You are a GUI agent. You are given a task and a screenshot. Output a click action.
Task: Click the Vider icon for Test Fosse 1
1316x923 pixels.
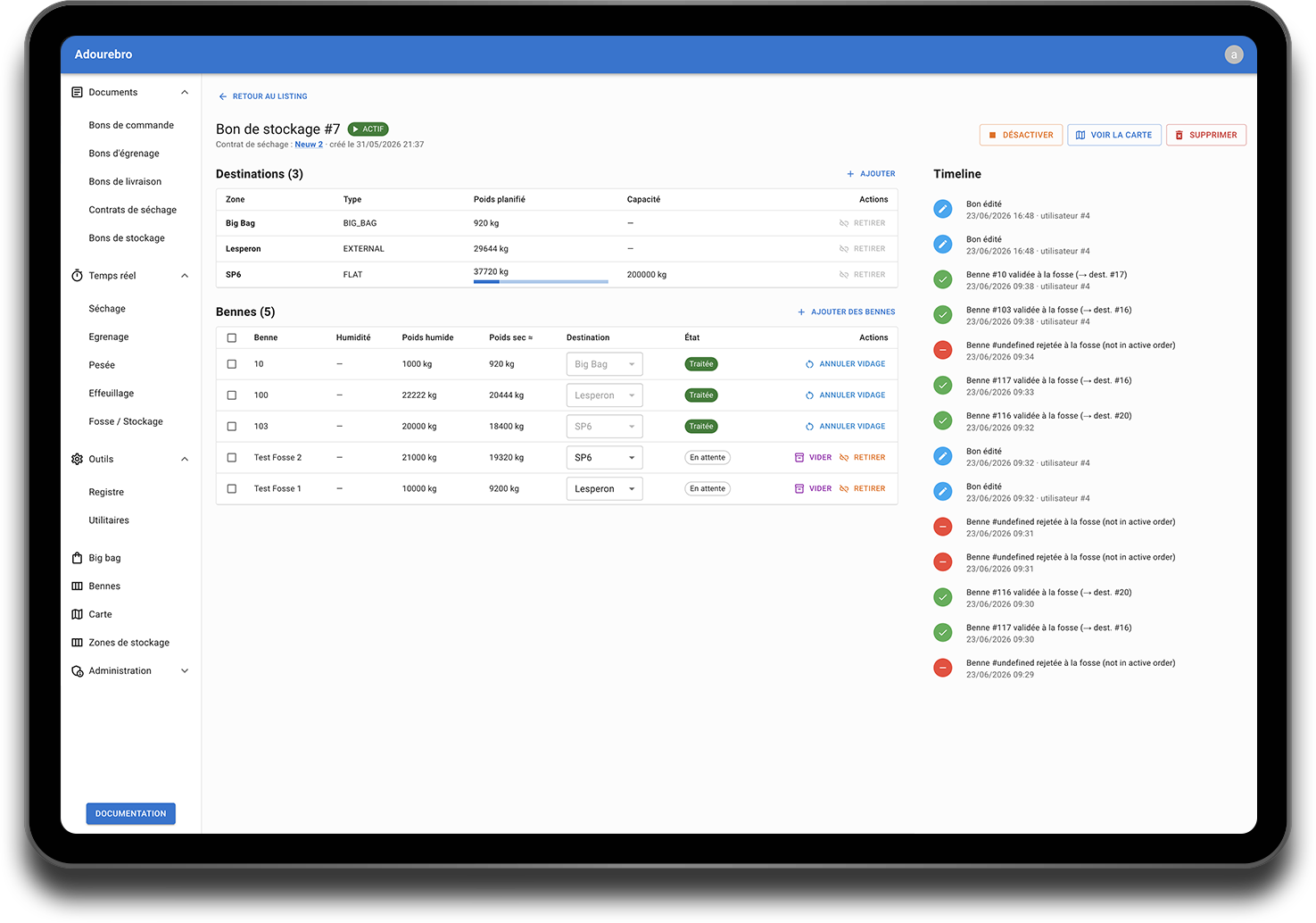799,489
